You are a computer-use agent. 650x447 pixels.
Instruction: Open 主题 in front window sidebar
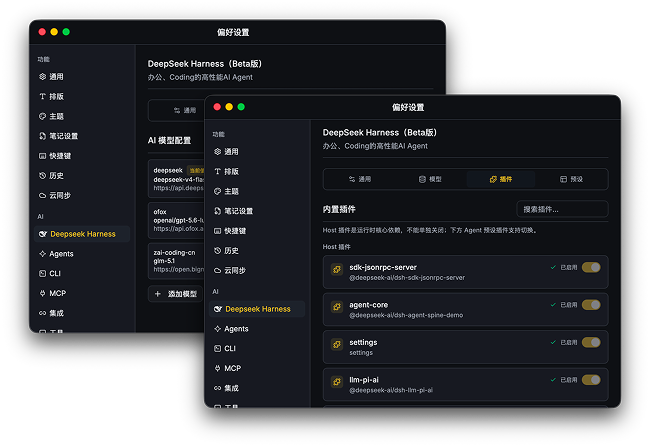226,192
